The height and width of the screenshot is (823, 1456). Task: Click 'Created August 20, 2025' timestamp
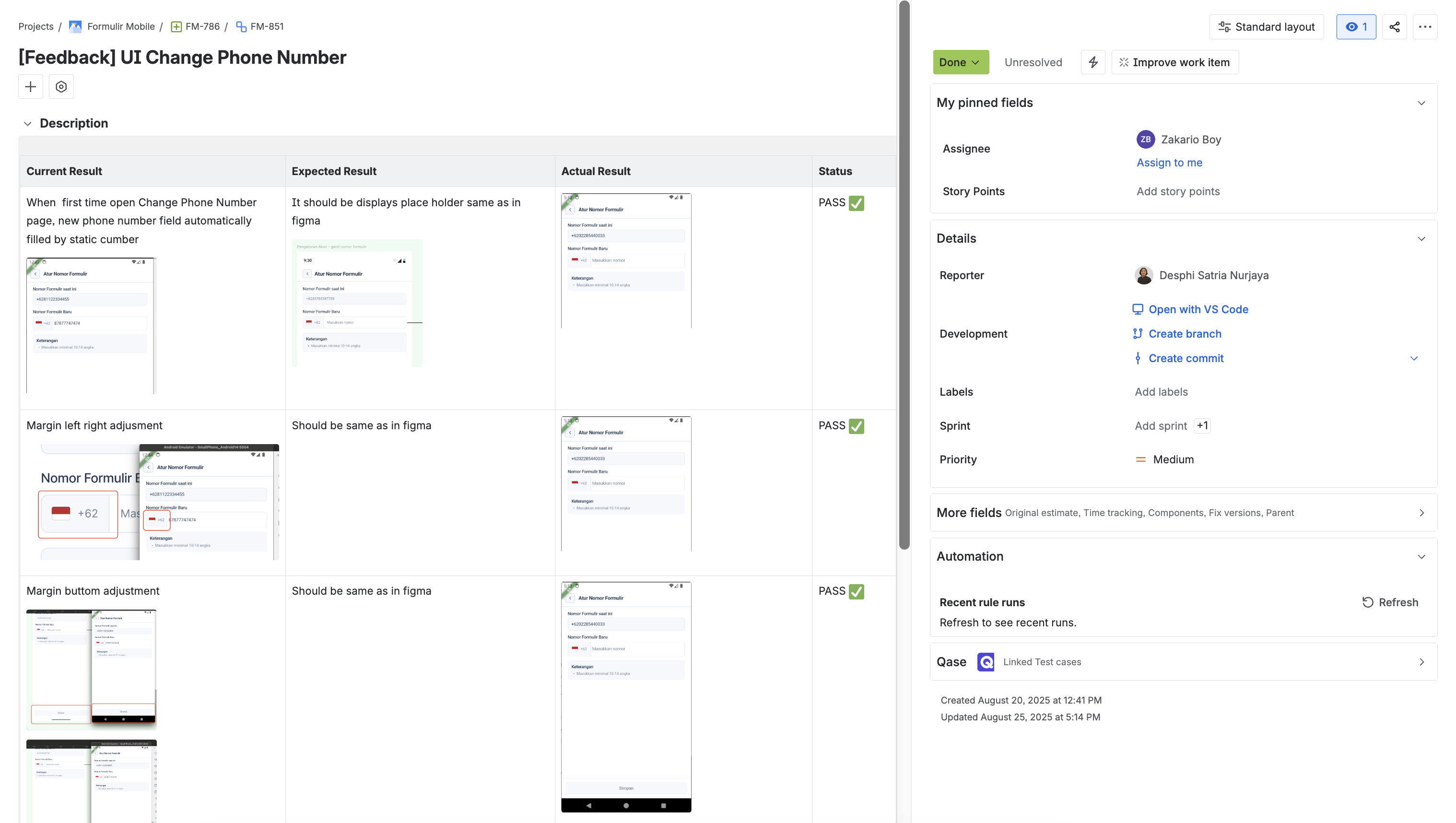click(1021, 700)
